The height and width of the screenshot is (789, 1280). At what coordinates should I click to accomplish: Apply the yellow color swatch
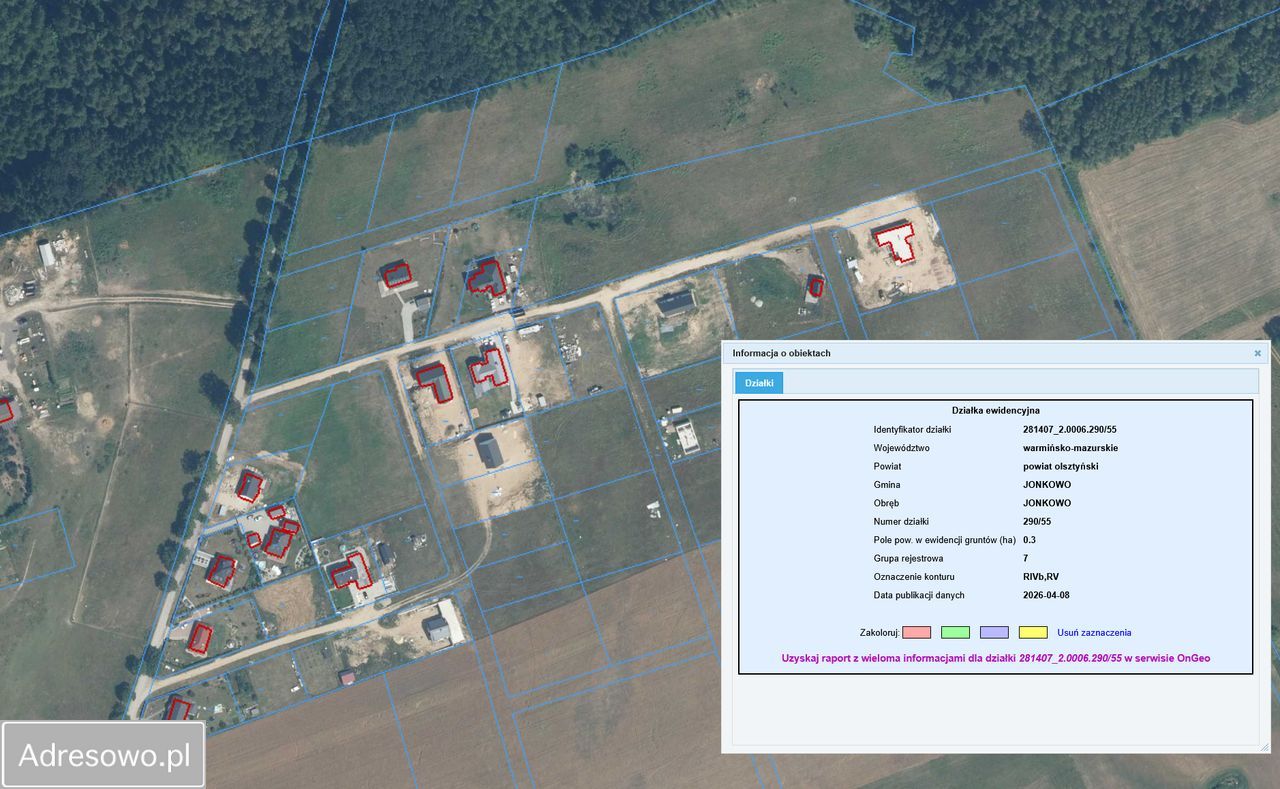1033,632
